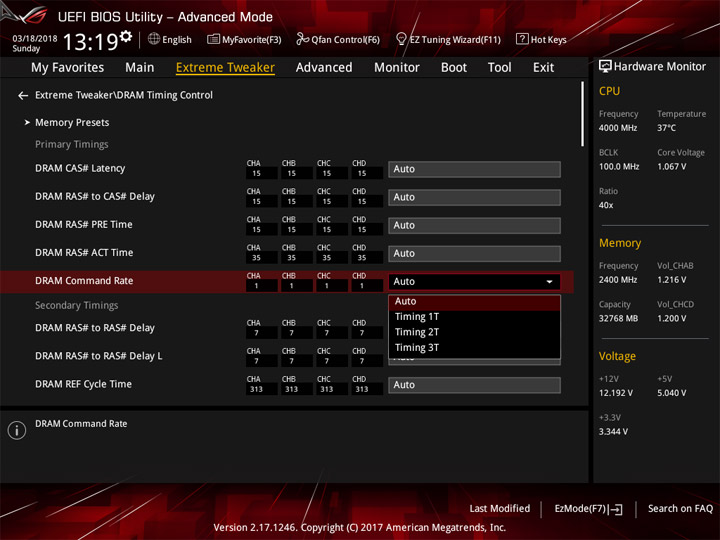Image resolution: width=720 pixels, height=540 pixels.
Task: Click the 13:19 clock display
Action: pos(90,42)
